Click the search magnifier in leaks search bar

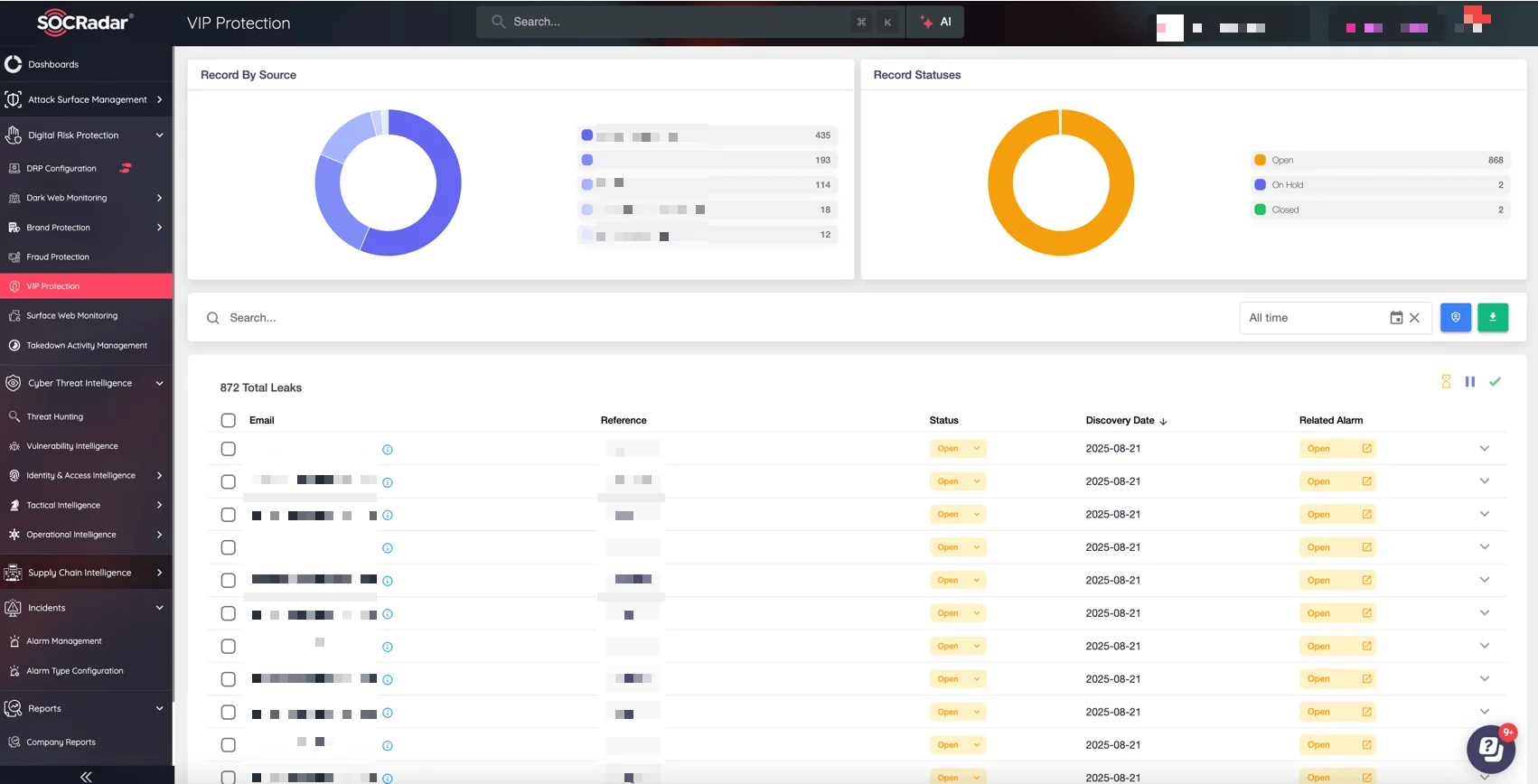click(213, 318)
